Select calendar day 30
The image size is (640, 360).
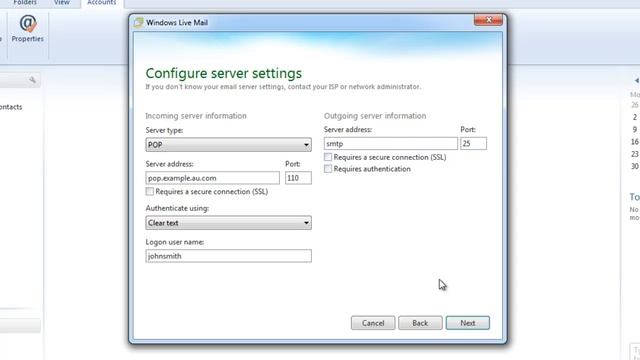[x=634, y=166]
